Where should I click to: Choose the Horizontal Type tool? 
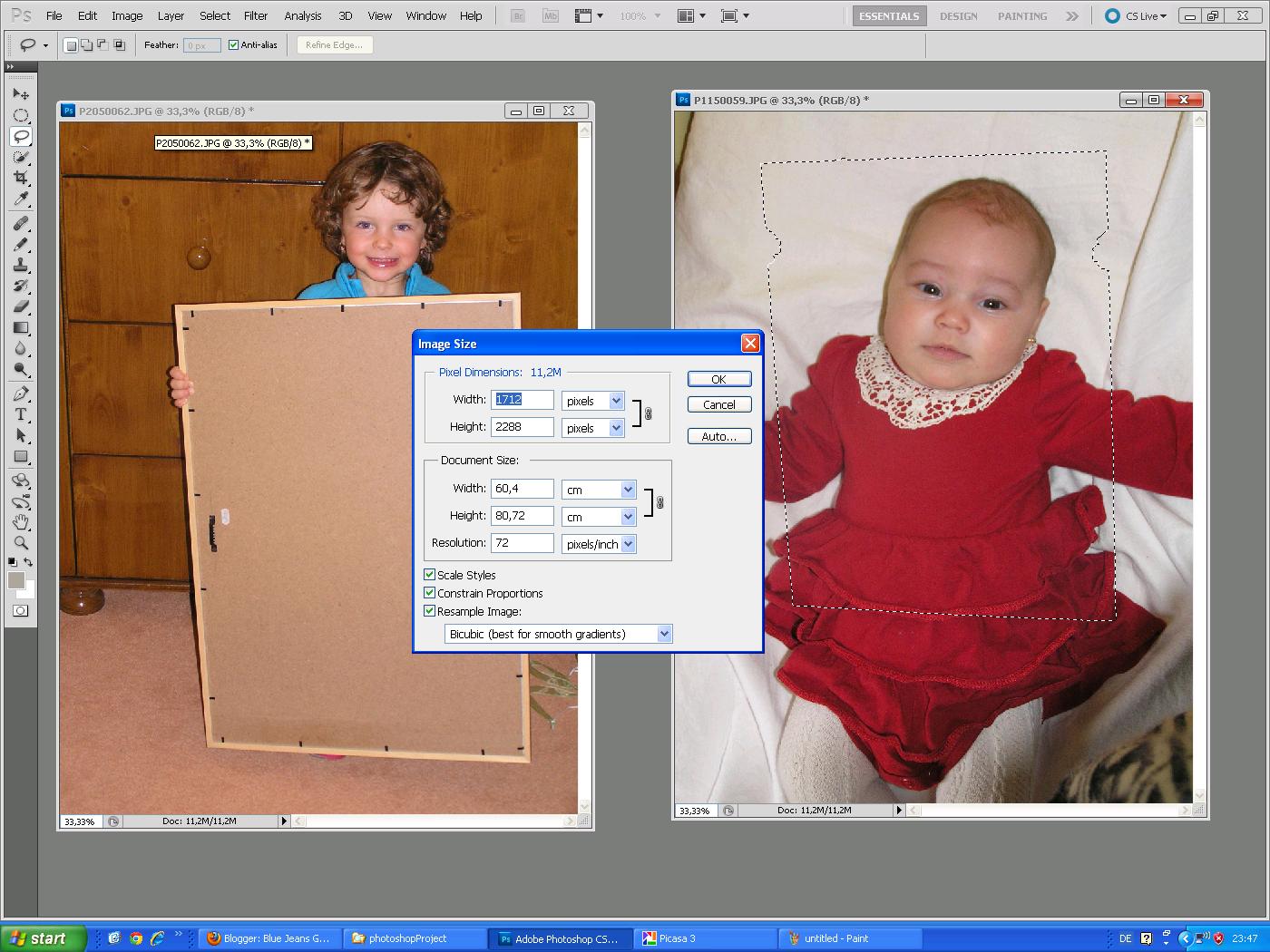pos(21,414)
